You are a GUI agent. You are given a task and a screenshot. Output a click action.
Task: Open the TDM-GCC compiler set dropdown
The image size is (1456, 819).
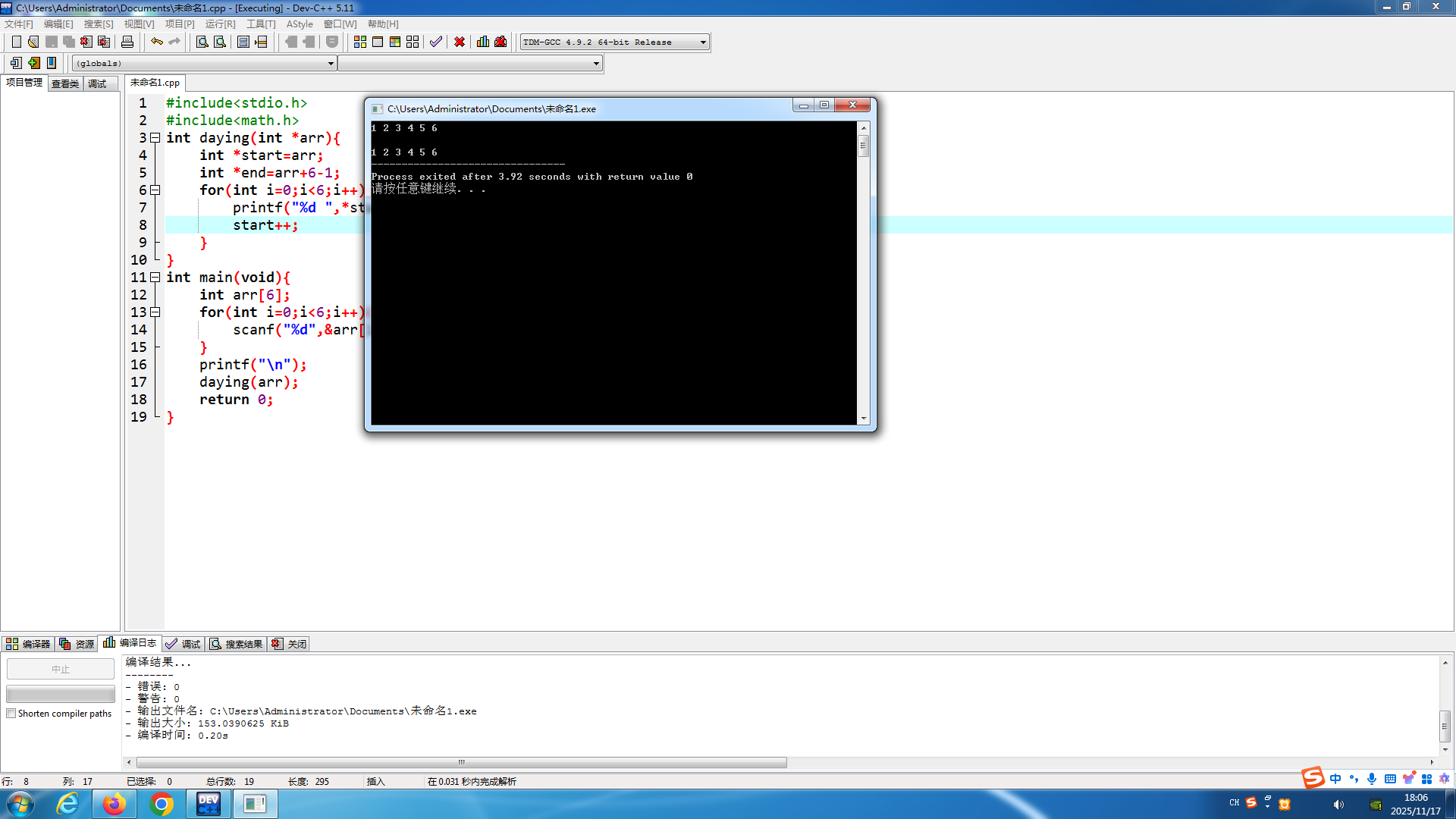(x=703, y=42)
